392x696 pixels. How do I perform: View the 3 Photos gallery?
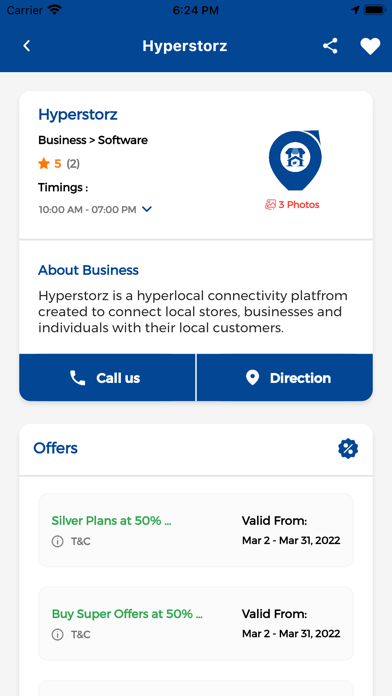point(292,205)
